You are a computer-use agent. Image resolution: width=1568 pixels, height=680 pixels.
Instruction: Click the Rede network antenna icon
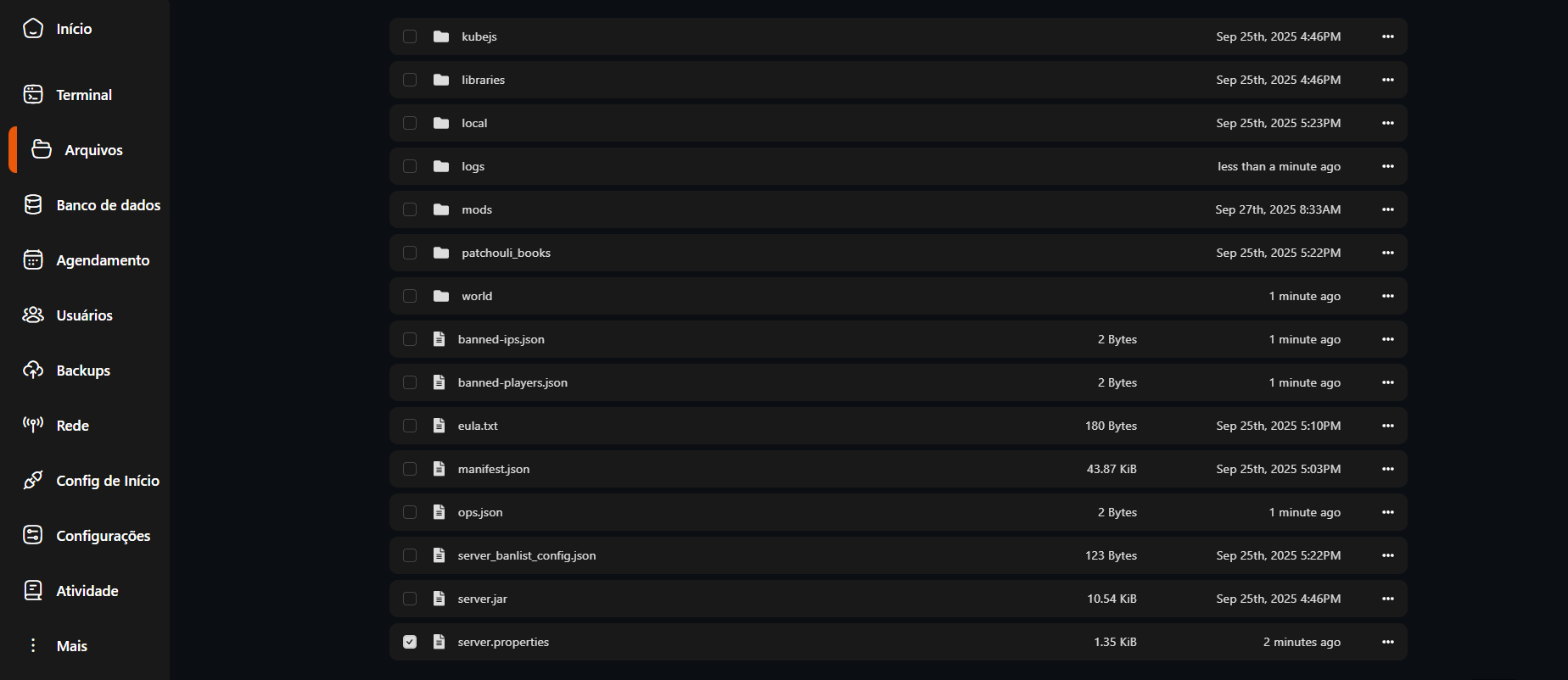point(33,425)
